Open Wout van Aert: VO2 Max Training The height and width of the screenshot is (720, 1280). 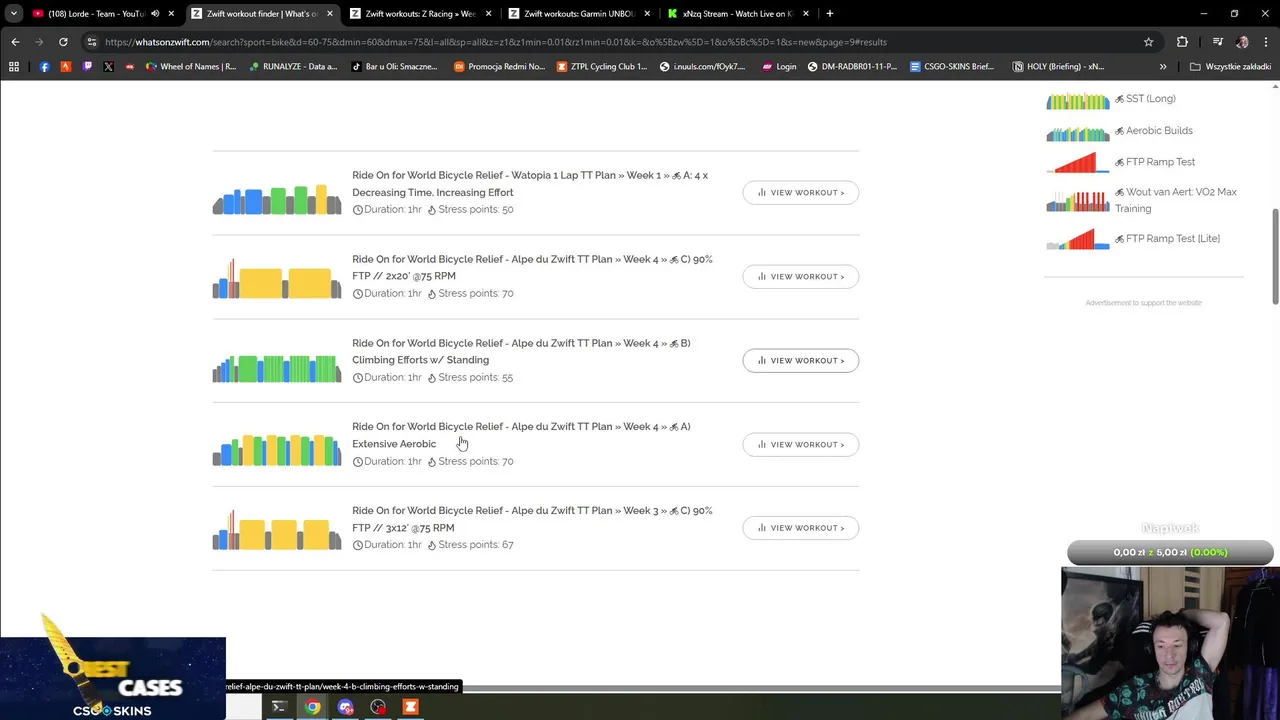point(1175,200)
